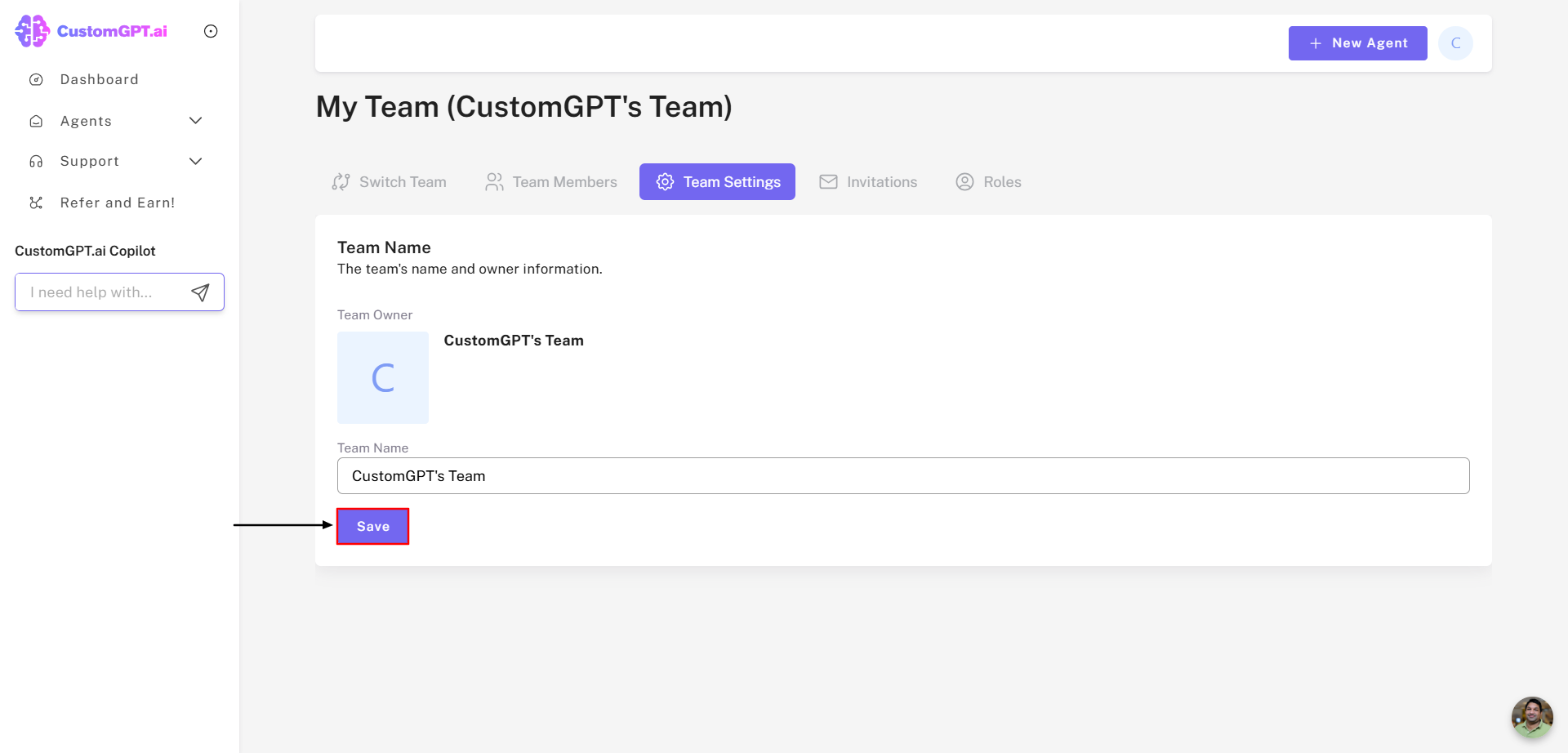Send Copilot message with paper plane icon
The width and height of the screenshot is (1568, 753).
tap(200, 292)
